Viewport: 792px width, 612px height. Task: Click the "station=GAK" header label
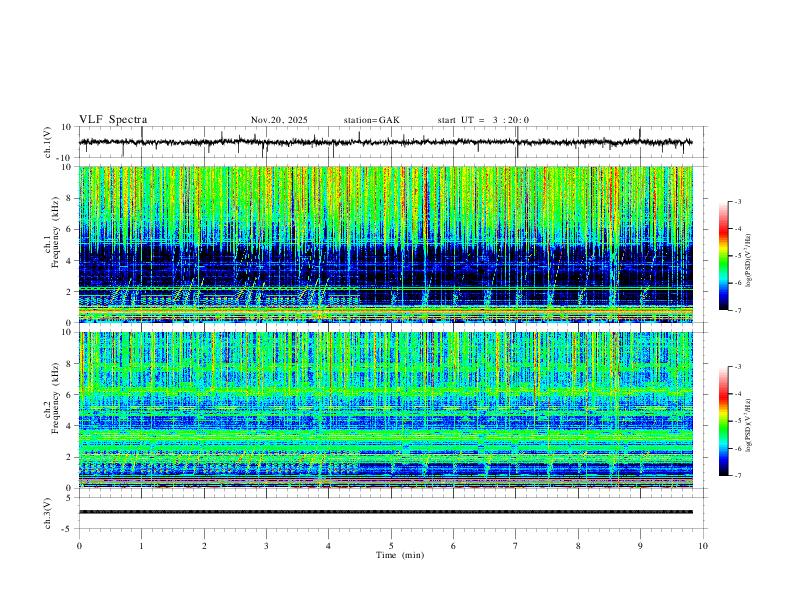pos(372,120)
